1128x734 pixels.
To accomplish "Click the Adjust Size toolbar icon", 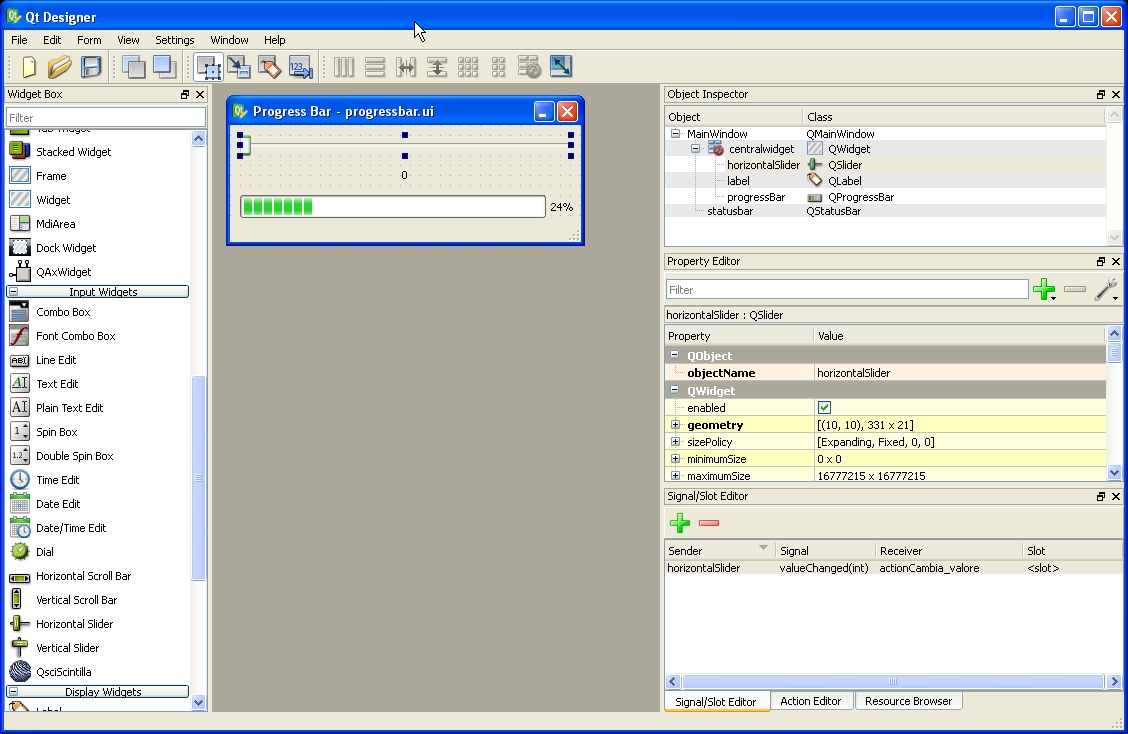I will pyautogui.click(x=561, y=67).
